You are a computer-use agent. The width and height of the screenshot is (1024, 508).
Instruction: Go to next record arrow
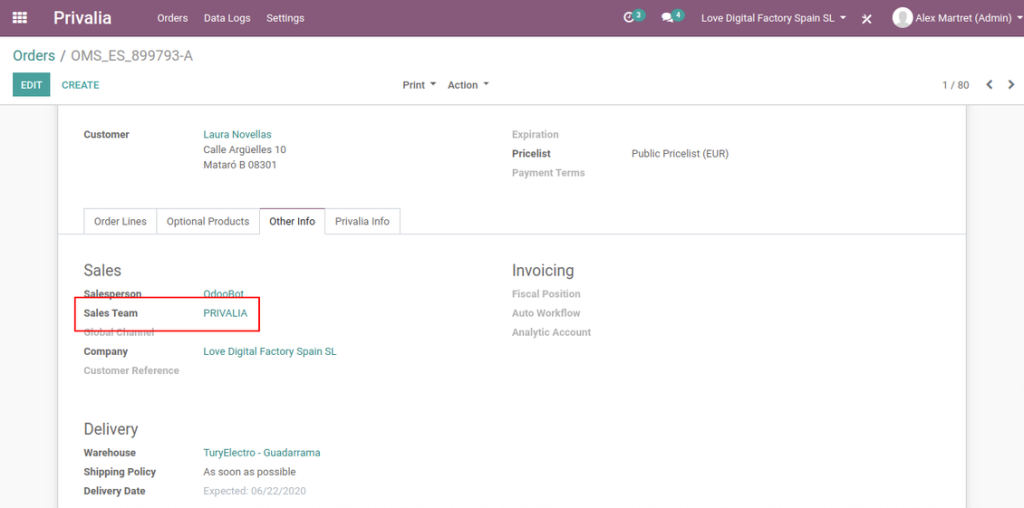[x=1012, y=85]
